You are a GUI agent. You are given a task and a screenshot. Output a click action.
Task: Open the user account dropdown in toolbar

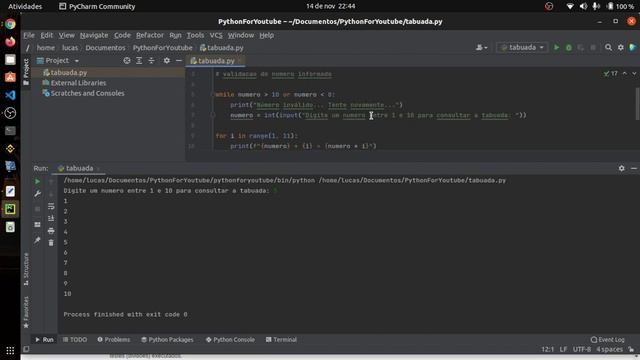pyautogui.click(x=482, y=48)
